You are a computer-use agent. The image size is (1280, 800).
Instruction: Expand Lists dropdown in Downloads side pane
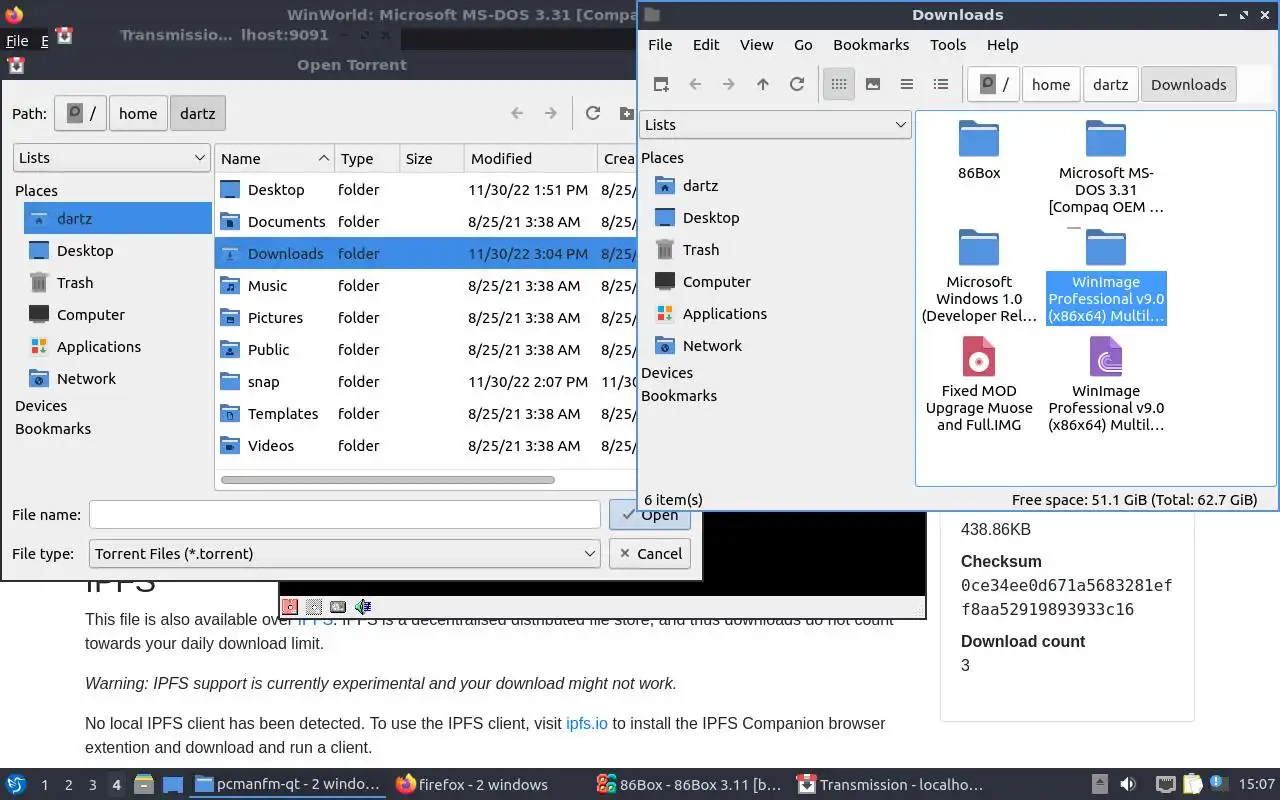(775, 125)
